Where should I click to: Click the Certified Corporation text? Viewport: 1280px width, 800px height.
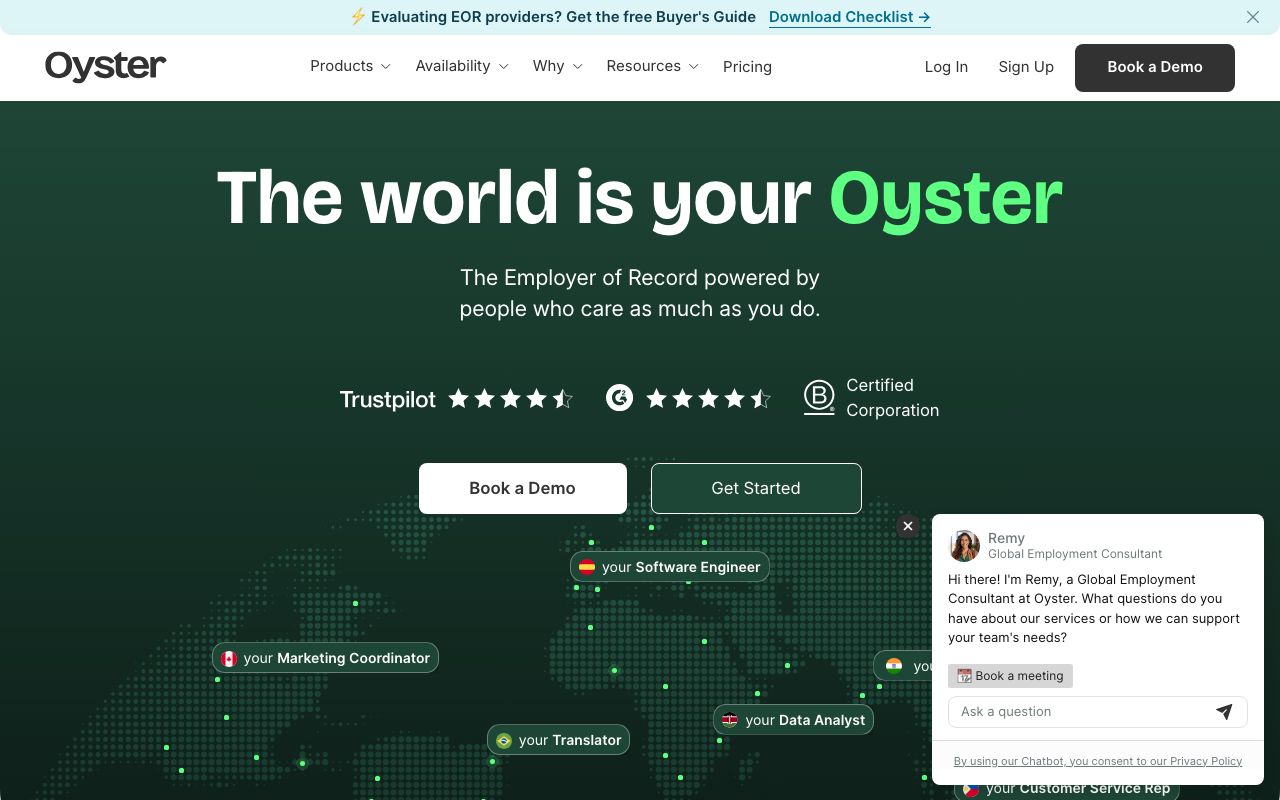click(893, 398)
